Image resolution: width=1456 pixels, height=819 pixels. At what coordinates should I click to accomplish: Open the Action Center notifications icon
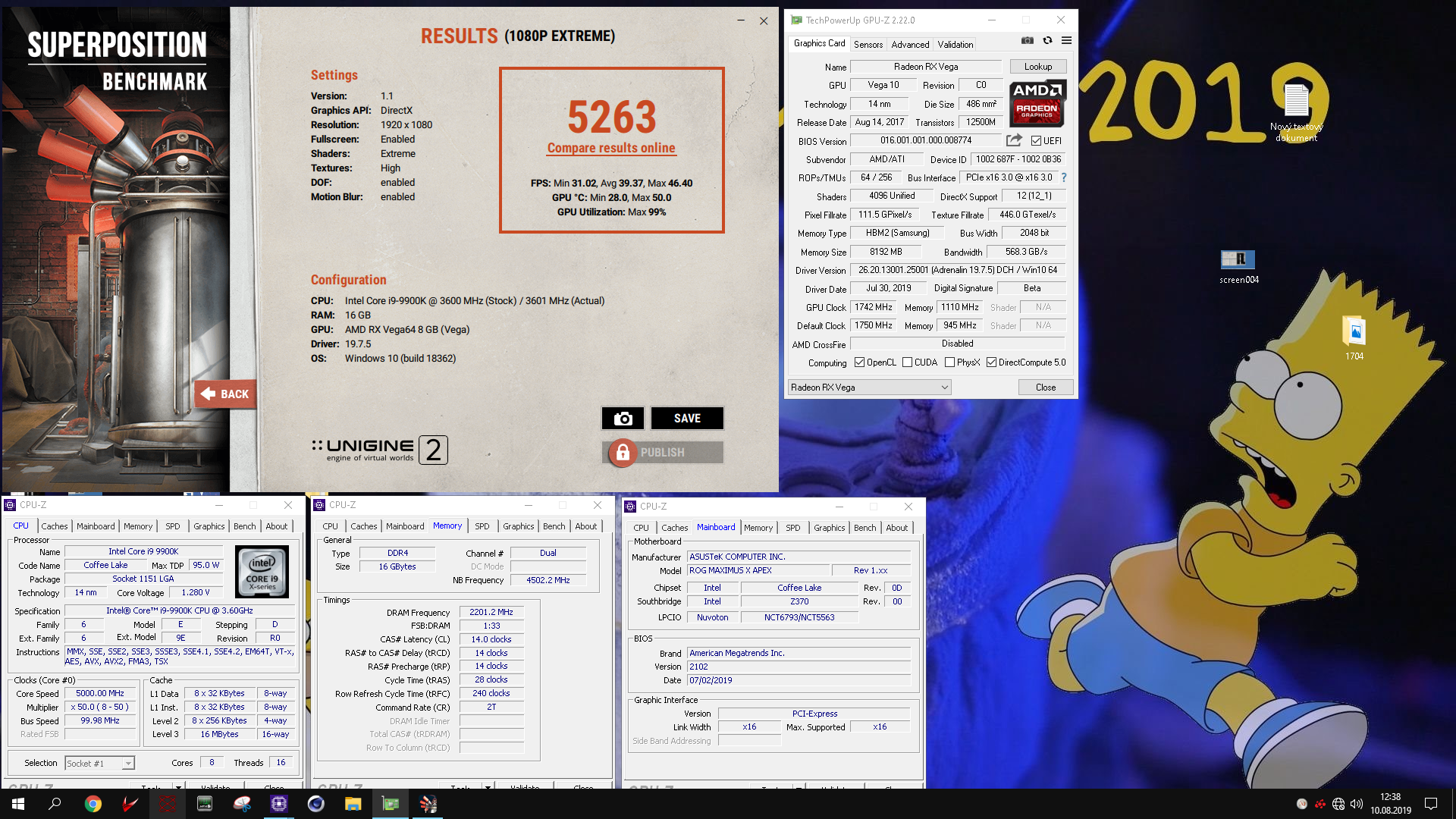(1431, 804)
